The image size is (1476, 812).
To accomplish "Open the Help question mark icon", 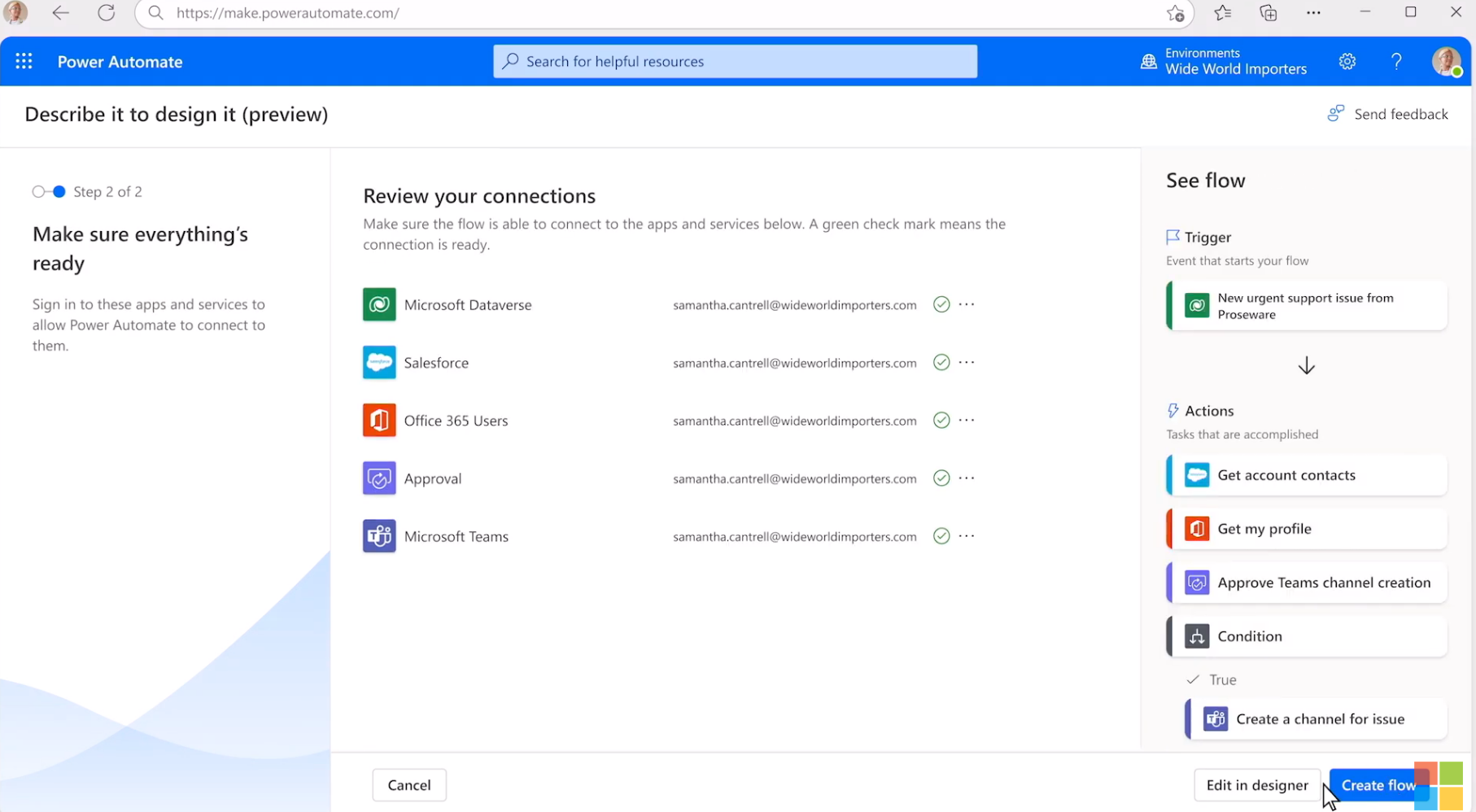I will pos(1396,61).
